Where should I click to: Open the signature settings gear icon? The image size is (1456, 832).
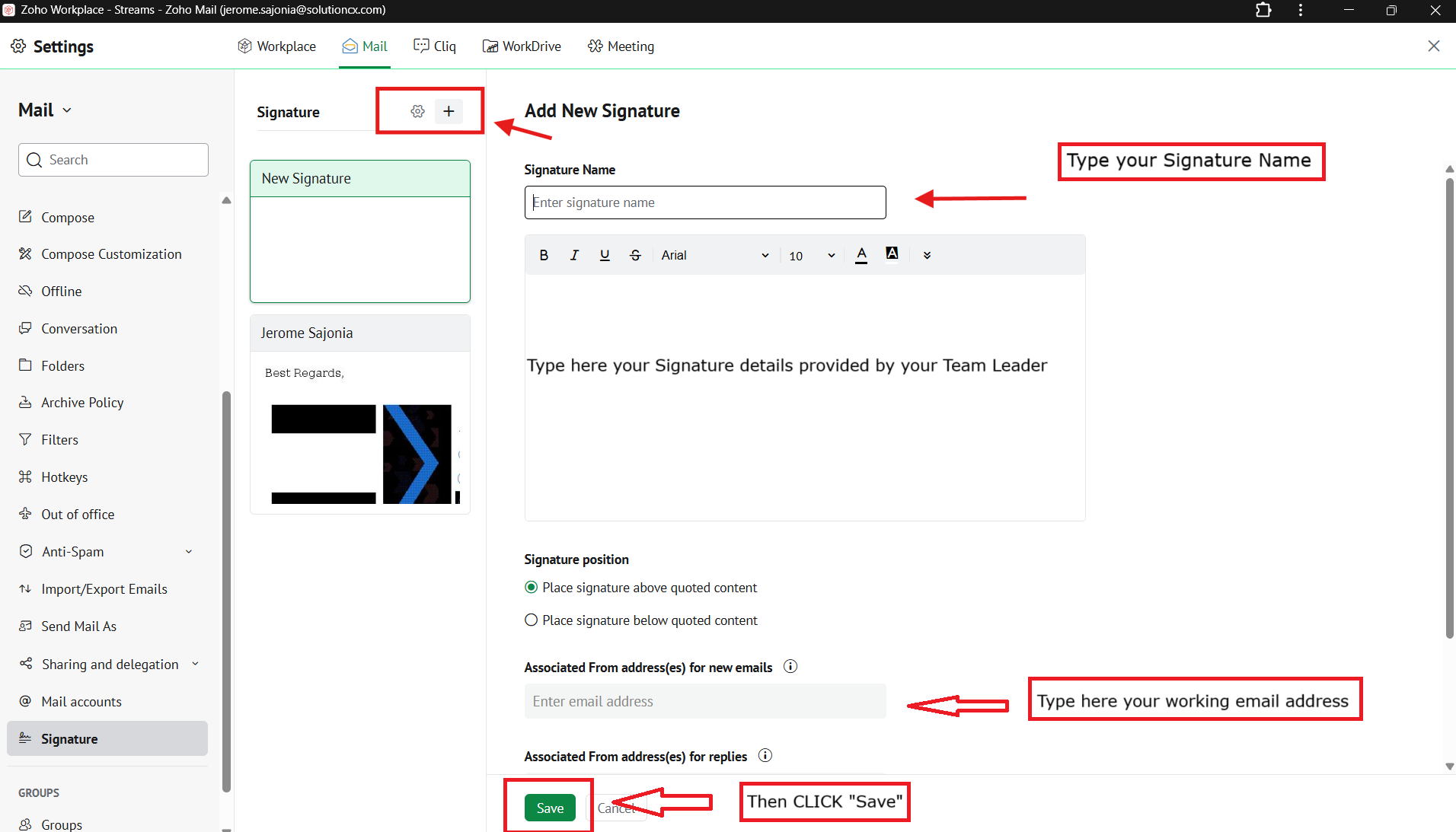point(417,111)
